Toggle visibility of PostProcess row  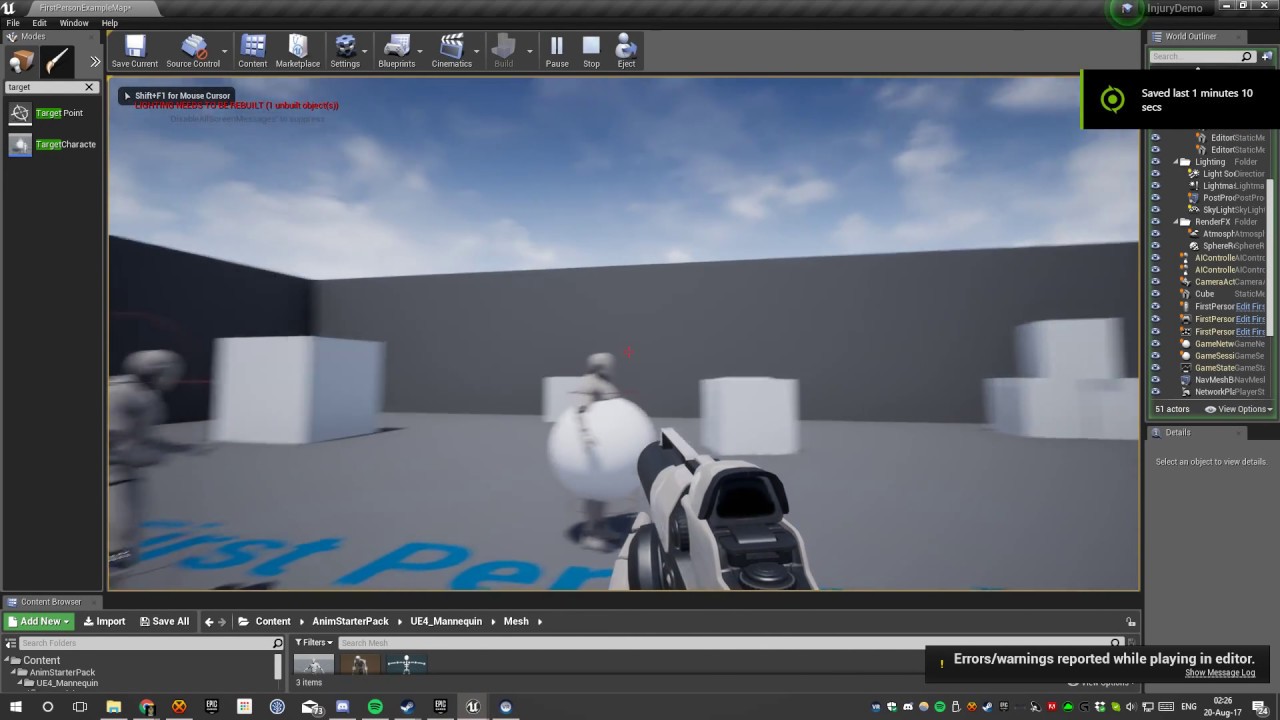(1156, 198)
